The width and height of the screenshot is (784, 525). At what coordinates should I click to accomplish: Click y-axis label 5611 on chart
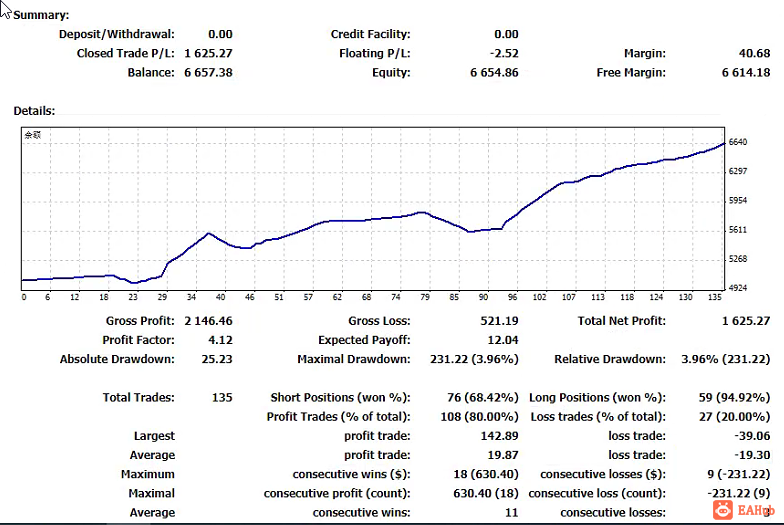738,230
